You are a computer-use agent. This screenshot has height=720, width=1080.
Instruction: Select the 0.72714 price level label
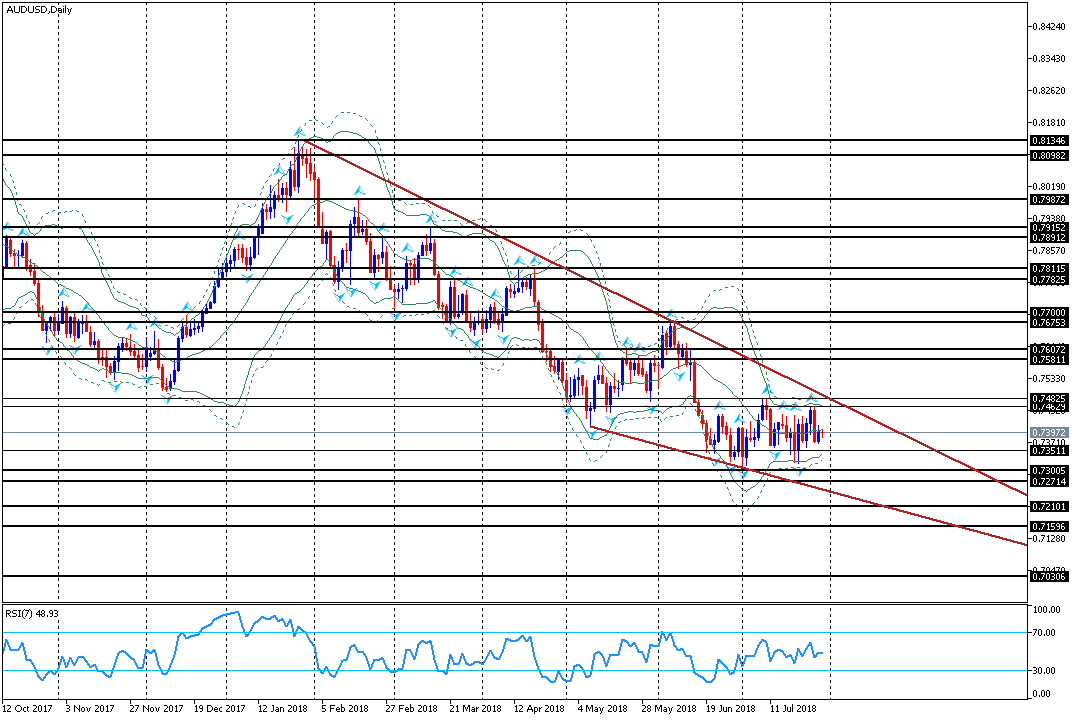click(1049, 482)
